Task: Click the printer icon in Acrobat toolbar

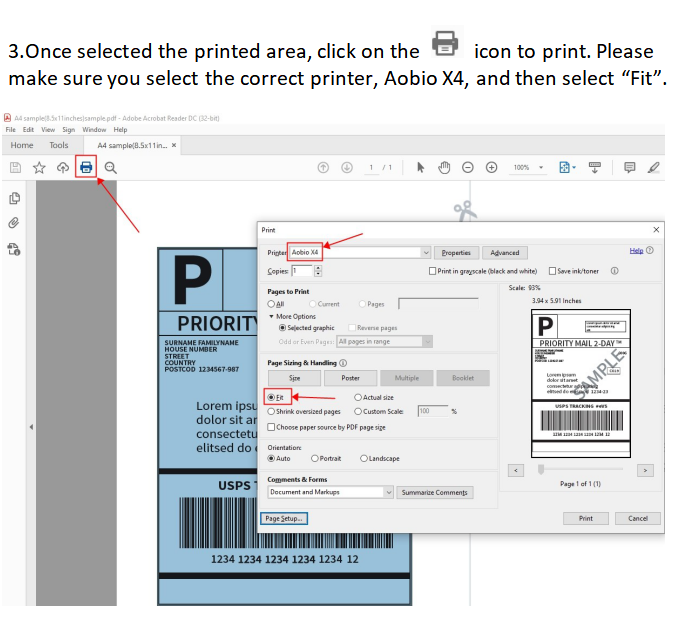Action: click(x=86, y=167)
